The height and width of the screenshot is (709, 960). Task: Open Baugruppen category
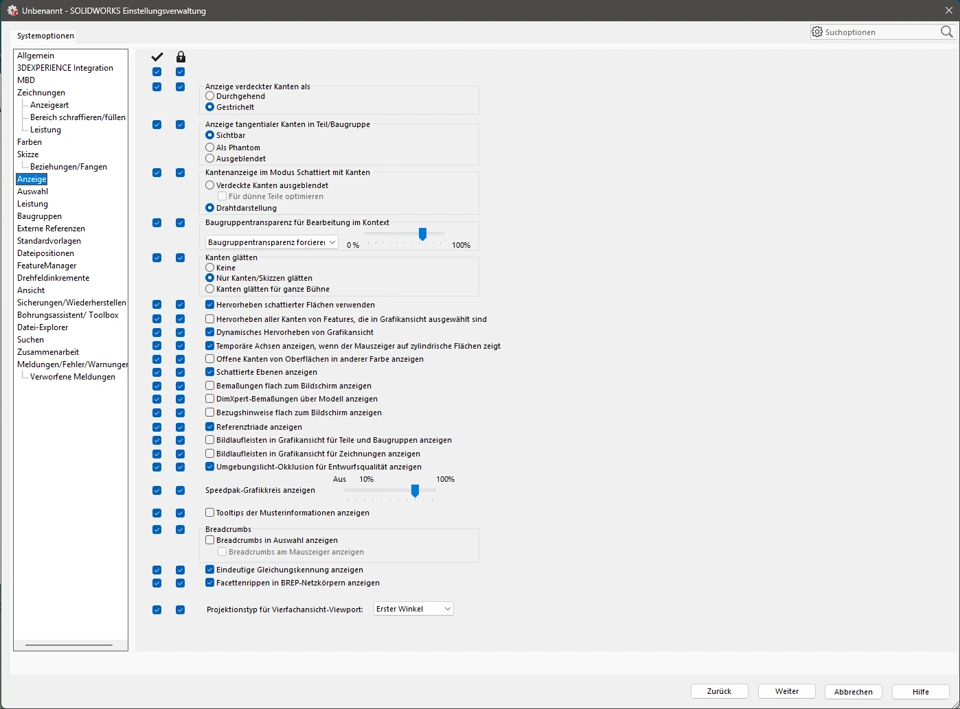[x=39, y=216]
